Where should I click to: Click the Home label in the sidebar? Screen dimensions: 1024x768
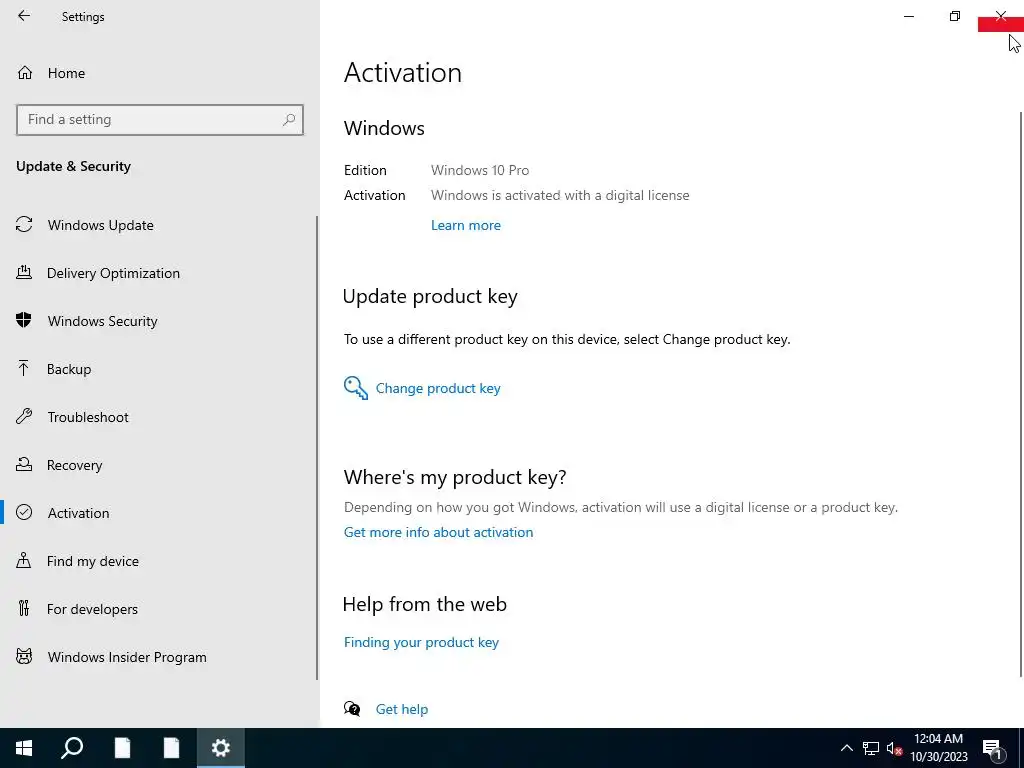click(x=66, y=73)
